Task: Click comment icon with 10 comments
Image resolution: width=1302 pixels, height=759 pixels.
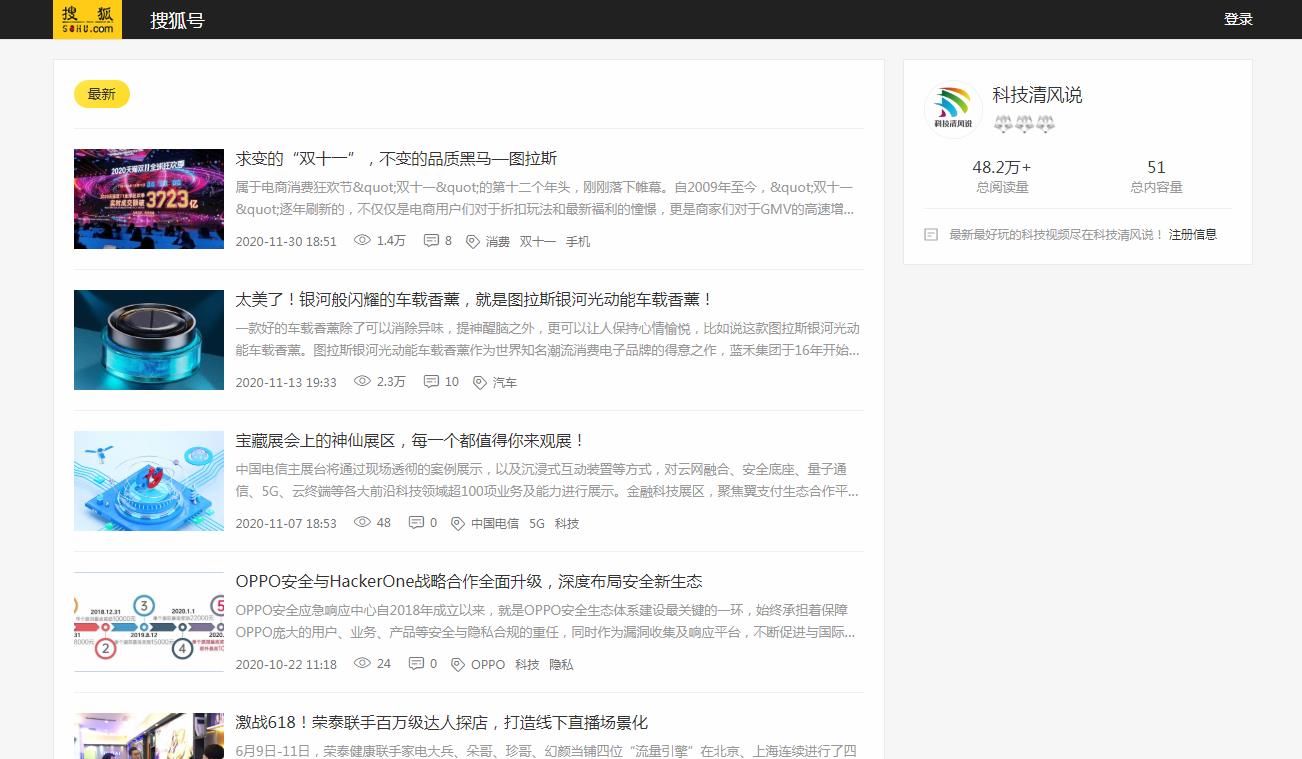Action: coord(431,381)
